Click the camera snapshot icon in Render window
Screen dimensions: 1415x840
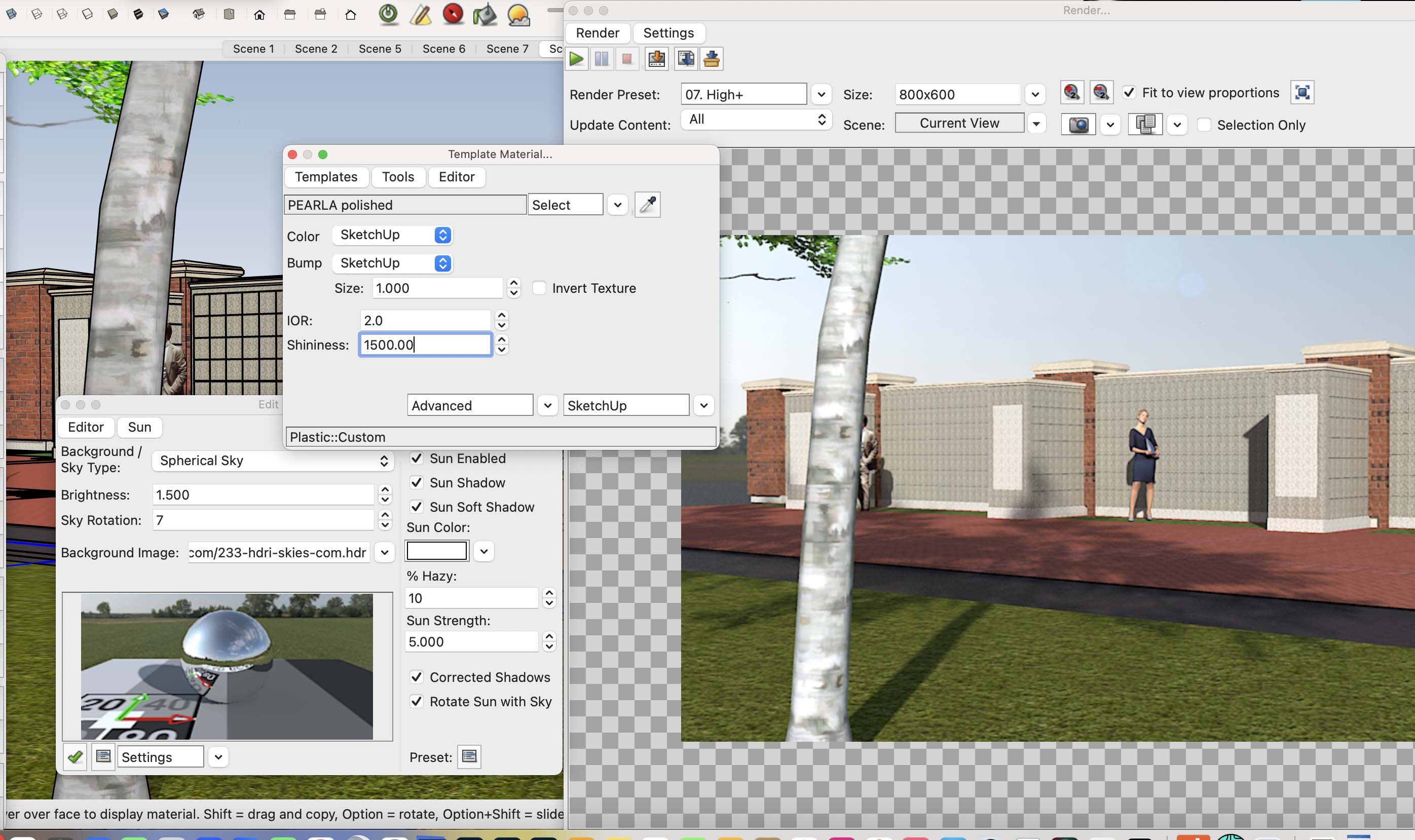click(1078, 125)
